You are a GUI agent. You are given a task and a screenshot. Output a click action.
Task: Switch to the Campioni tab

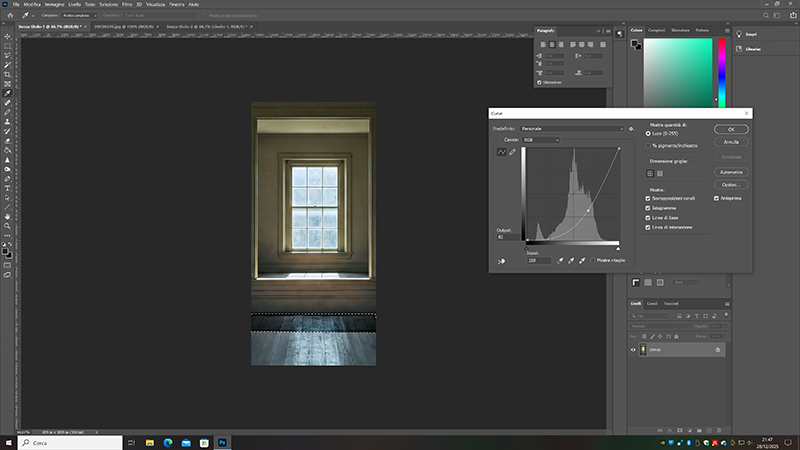click(656, 30)
